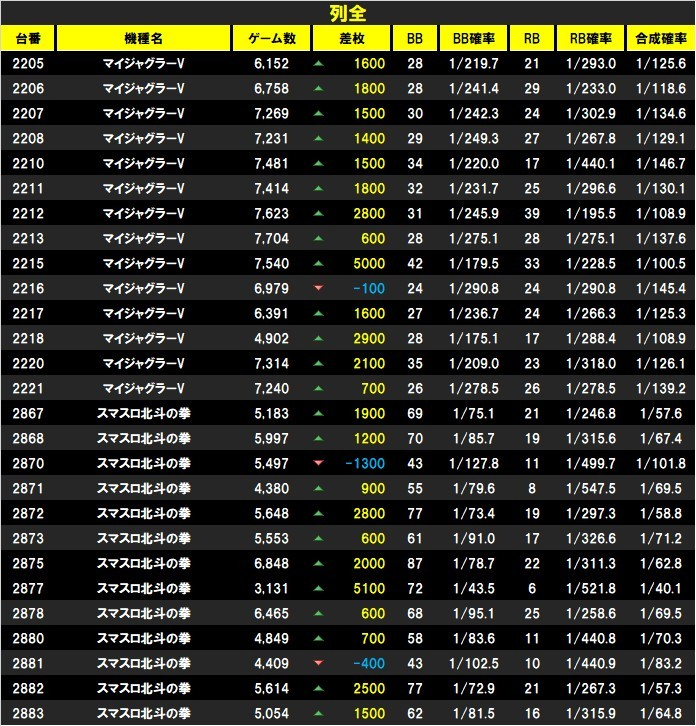Click RB count 39 in row 2212
The image size is (696, 726).
(x=532, y=213)
